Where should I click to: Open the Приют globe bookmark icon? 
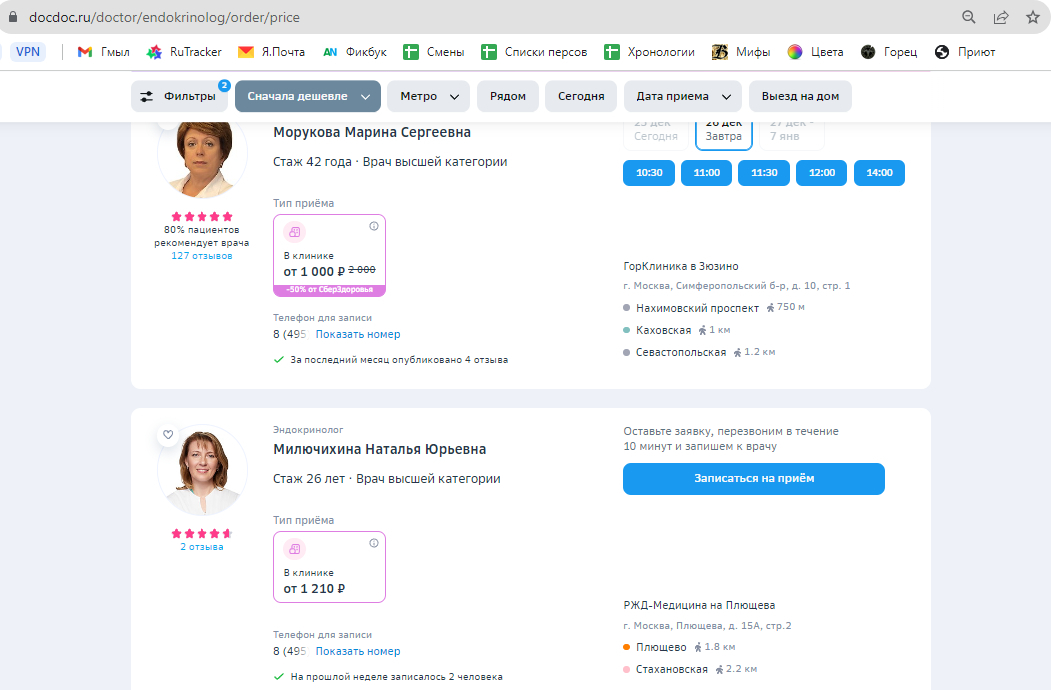pyautogui.click(x=942, y=52)
